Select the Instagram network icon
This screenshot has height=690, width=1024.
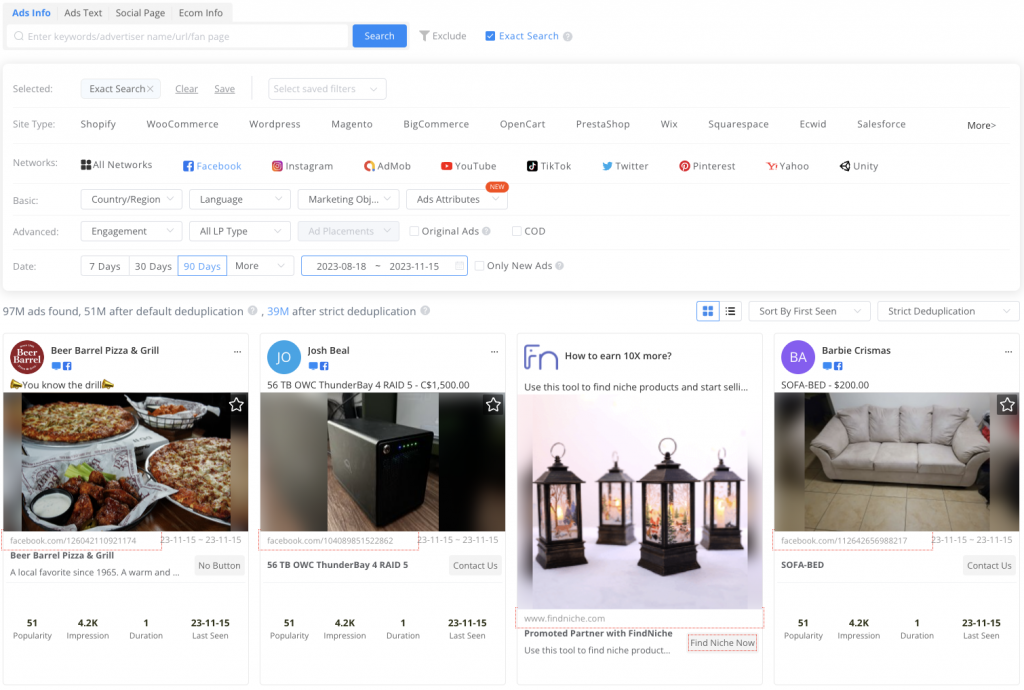coord(277,166)
